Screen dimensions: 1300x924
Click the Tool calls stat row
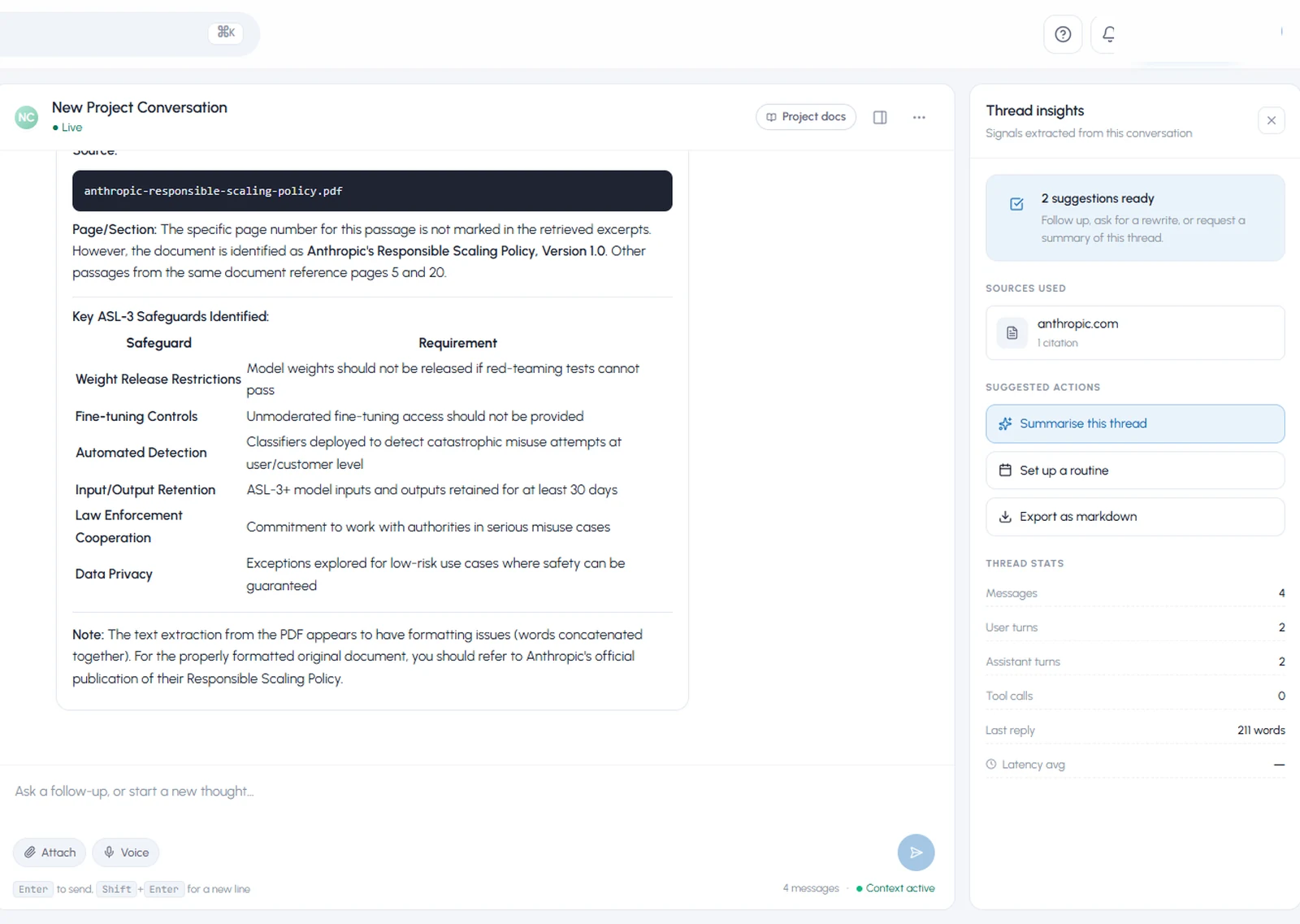1135,696
